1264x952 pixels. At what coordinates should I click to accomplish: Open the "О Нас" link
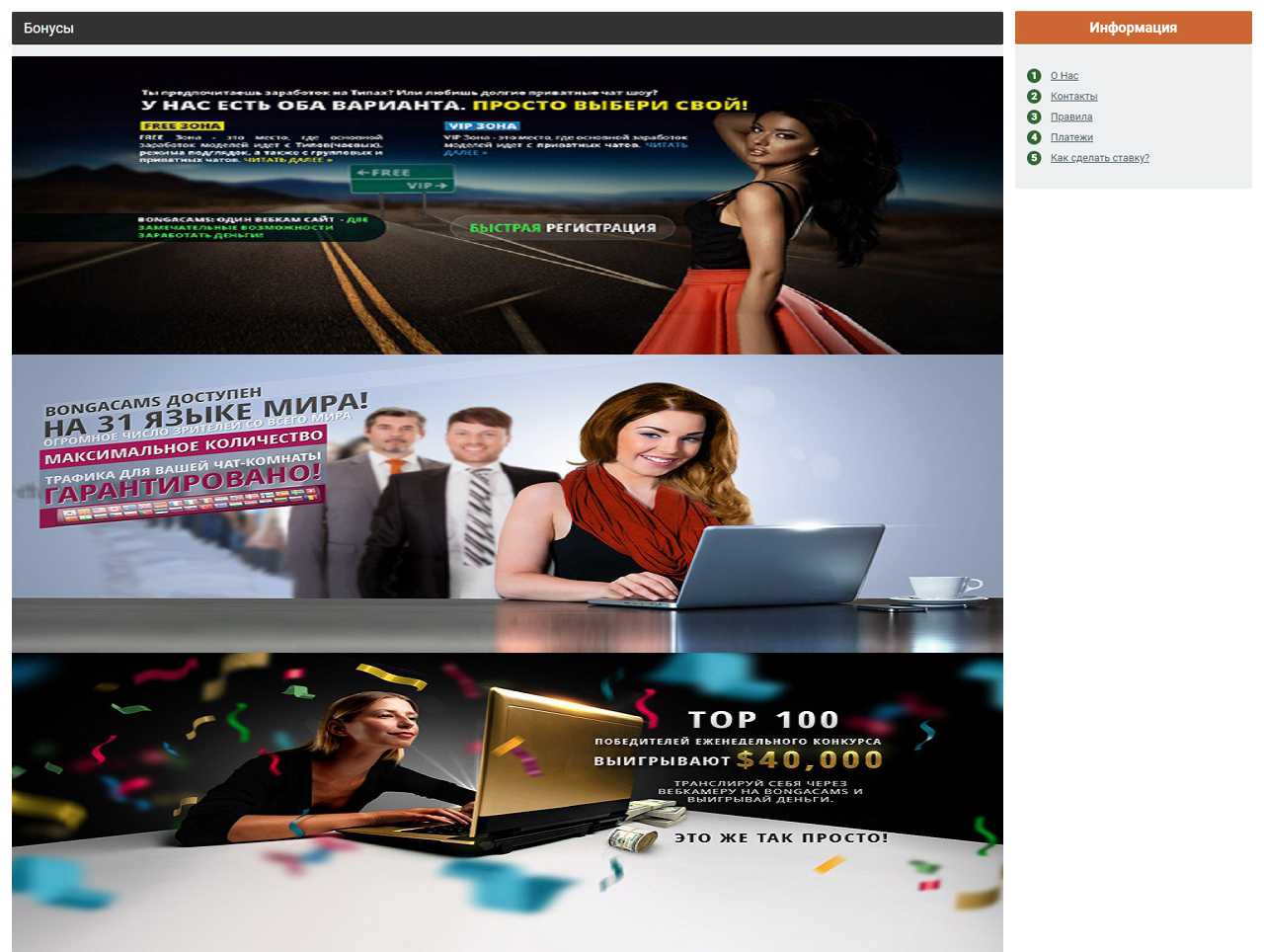pyautogui.click(x=1064, y=76)
